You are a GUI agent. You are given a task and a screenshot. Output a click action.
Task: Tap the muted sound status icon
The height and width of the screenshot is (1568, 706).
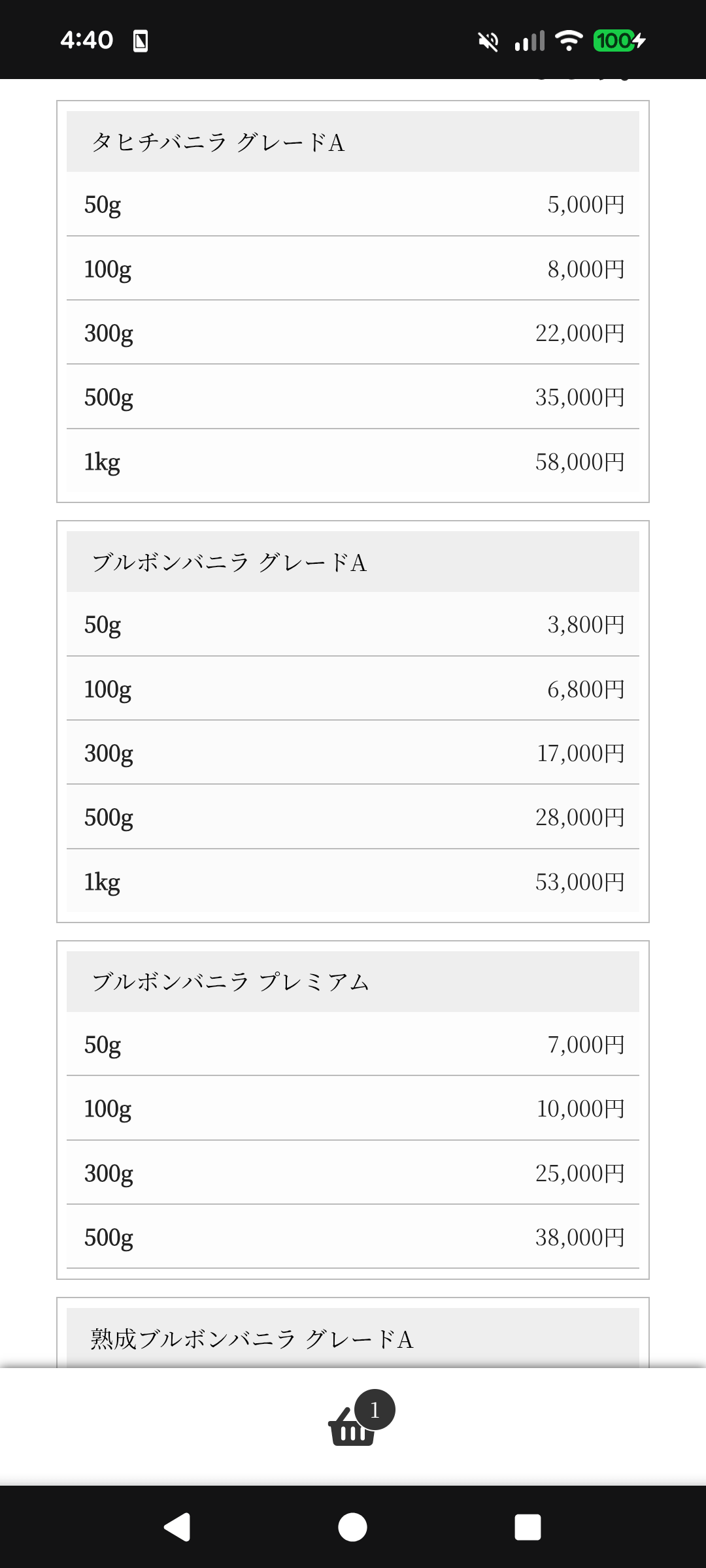click(x=488, y=42)
